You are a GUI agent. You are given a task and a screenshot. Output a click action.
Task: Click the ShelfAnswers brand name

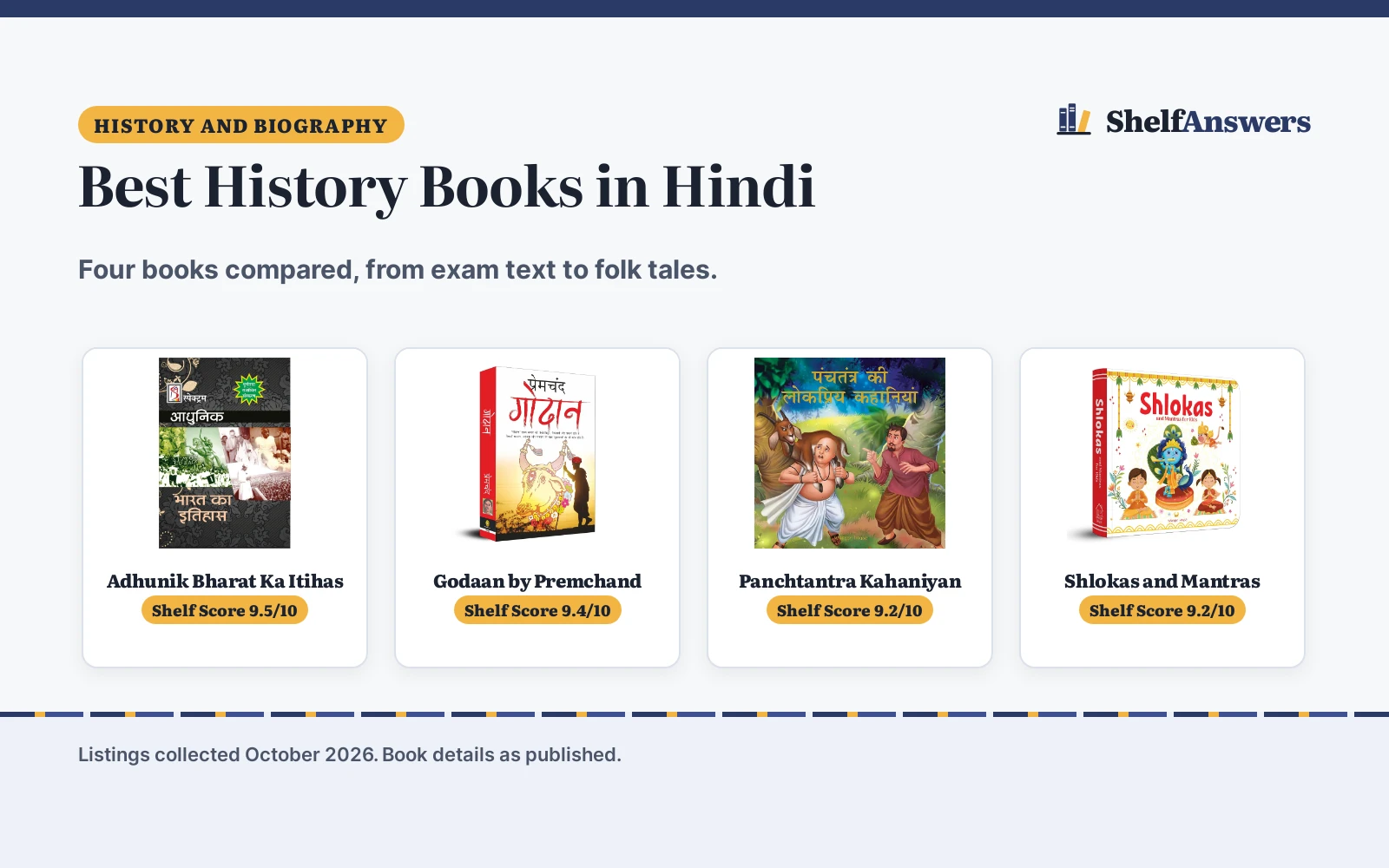pyautogui.click(x=1208, y=122)
